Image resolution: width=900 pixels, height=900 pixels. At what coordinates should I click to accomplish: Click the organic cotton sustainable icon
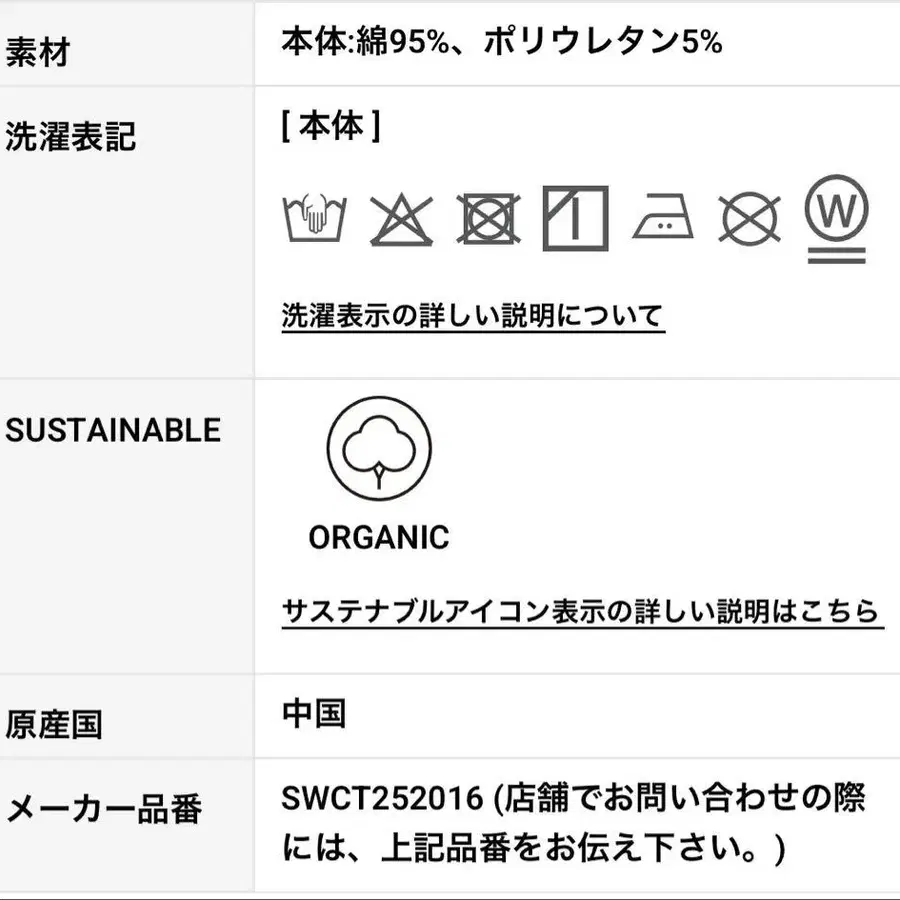pyautogui.click(x=379, y=448)
